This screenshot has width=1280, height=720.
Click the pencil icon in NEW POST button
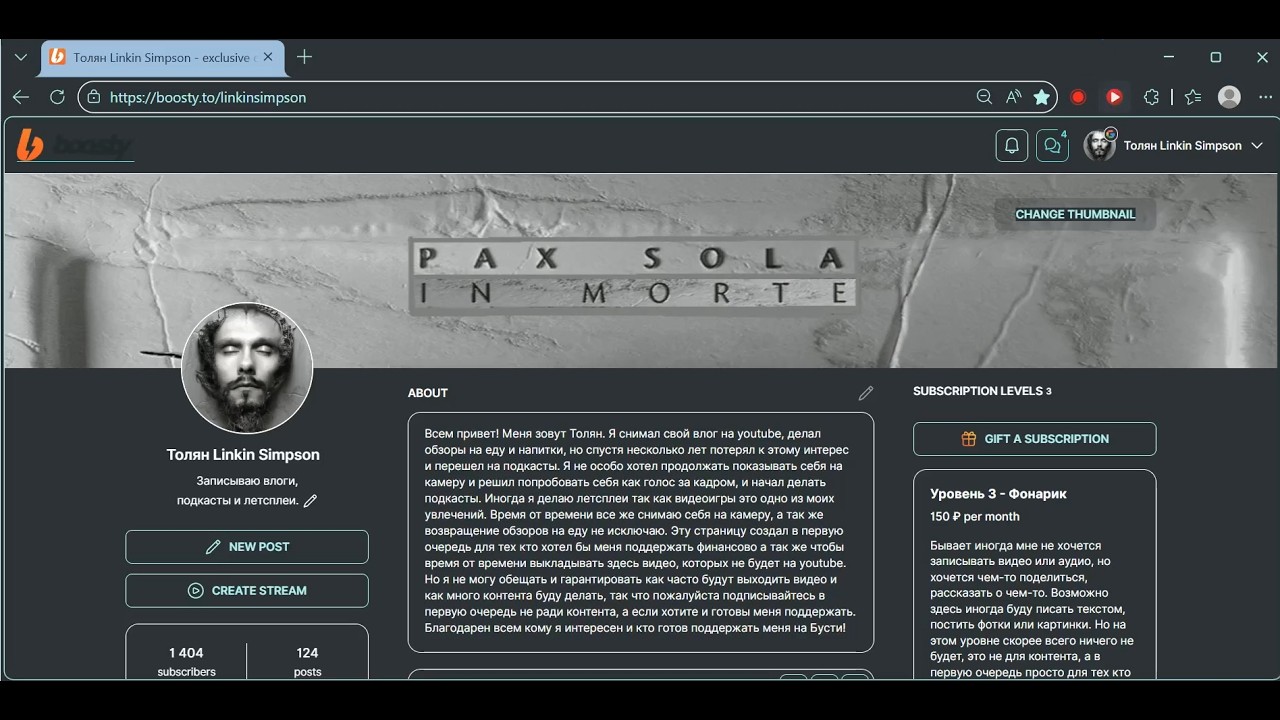(213, 547)
